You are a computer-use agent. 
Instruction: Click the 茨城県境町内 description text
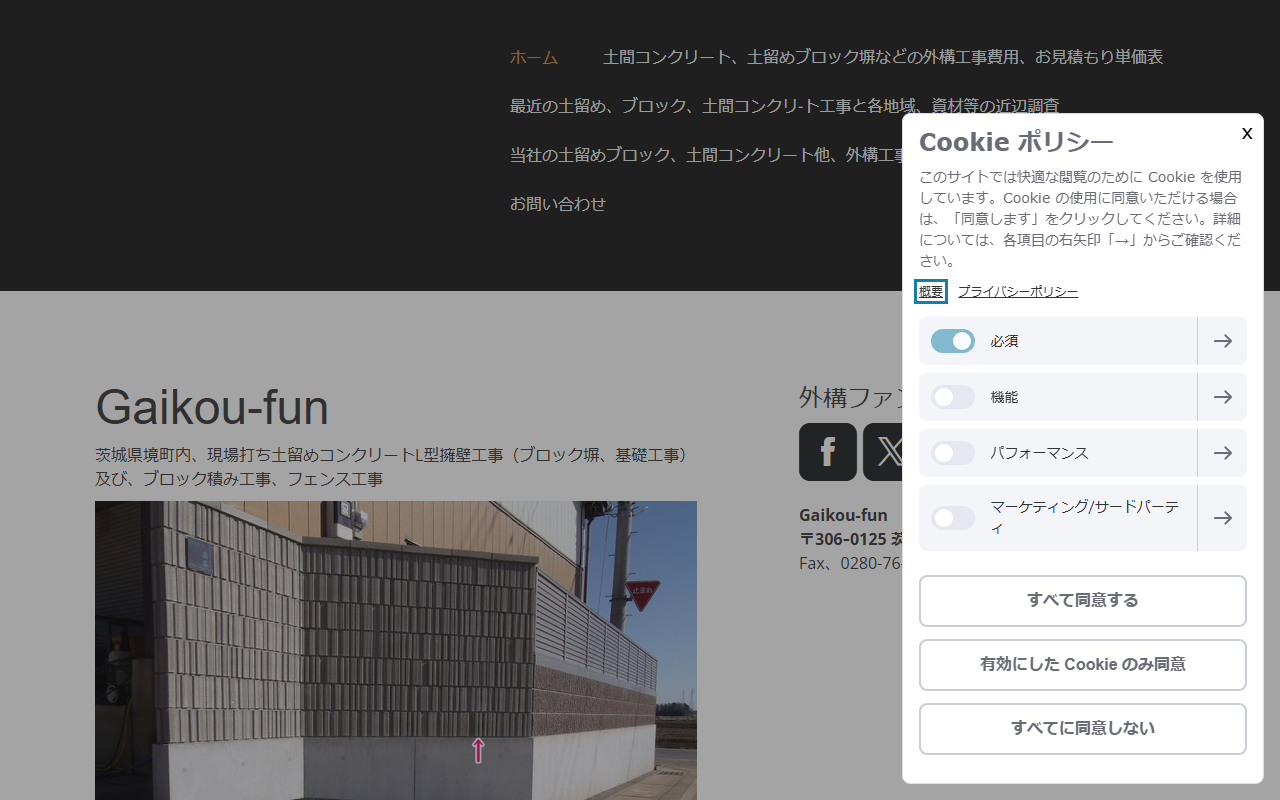(393, 467)
